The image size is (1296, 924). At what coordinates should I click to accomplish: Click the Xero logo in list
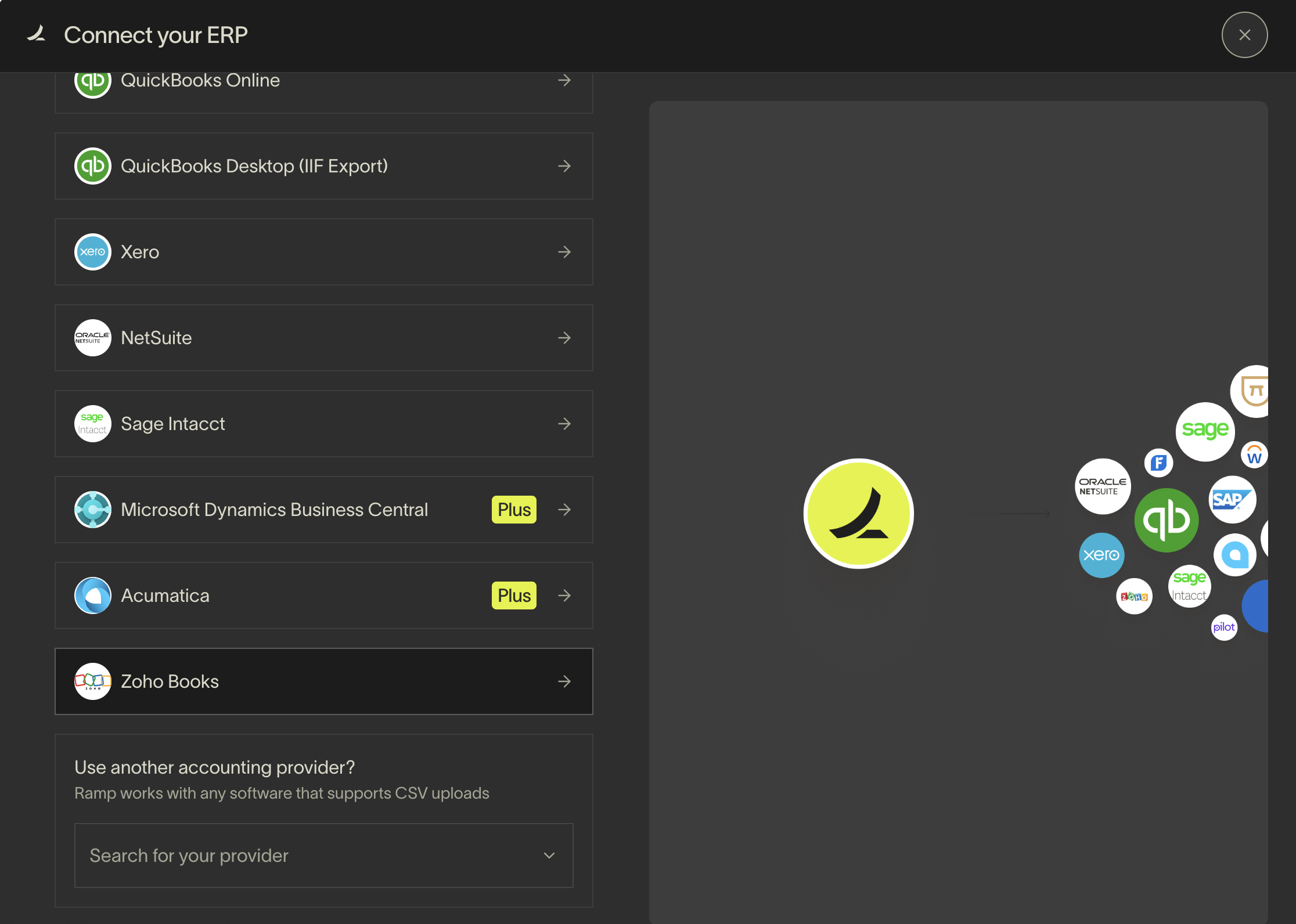(93, 252)
